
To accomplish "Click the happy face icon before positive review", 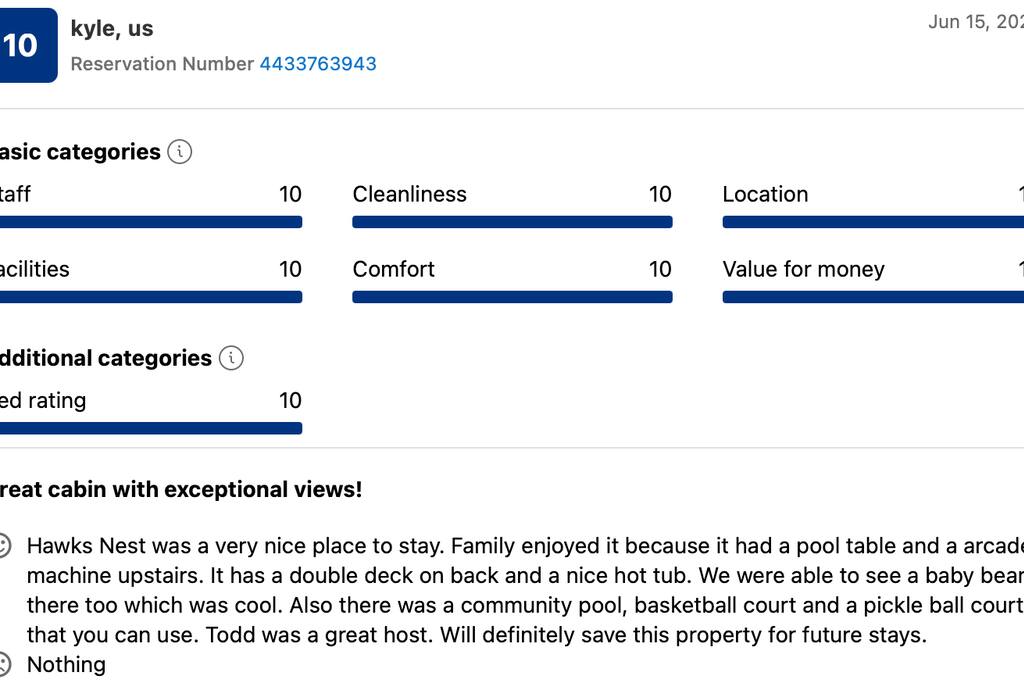I will pos(4,546).
